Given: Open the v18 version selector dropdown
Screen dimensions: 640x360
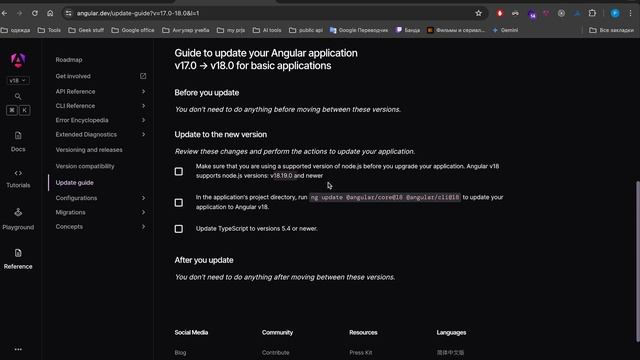Looking at the screenshot, I should (x=18, y=80).
